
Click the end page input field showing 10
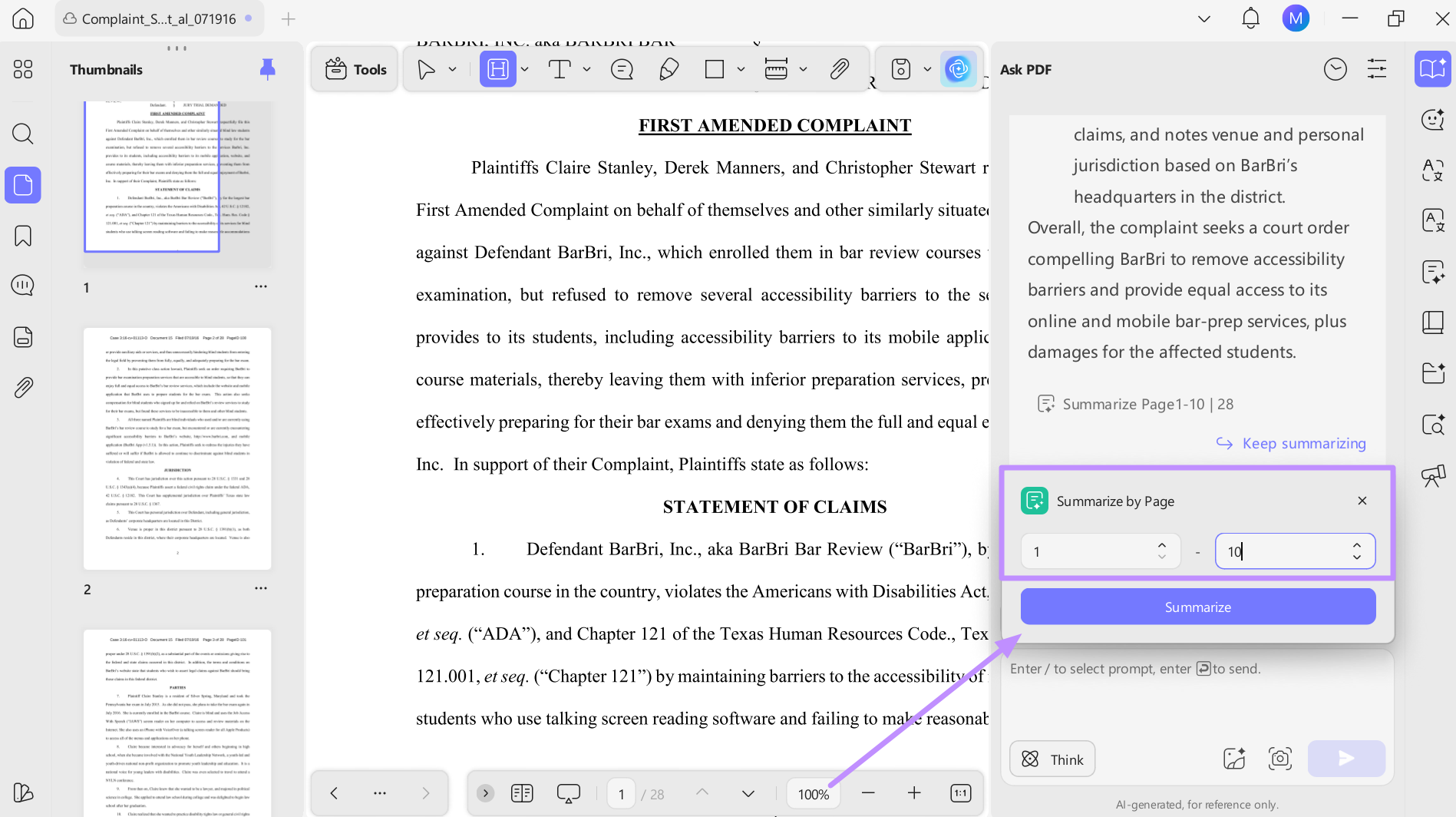click(1295, 551)
